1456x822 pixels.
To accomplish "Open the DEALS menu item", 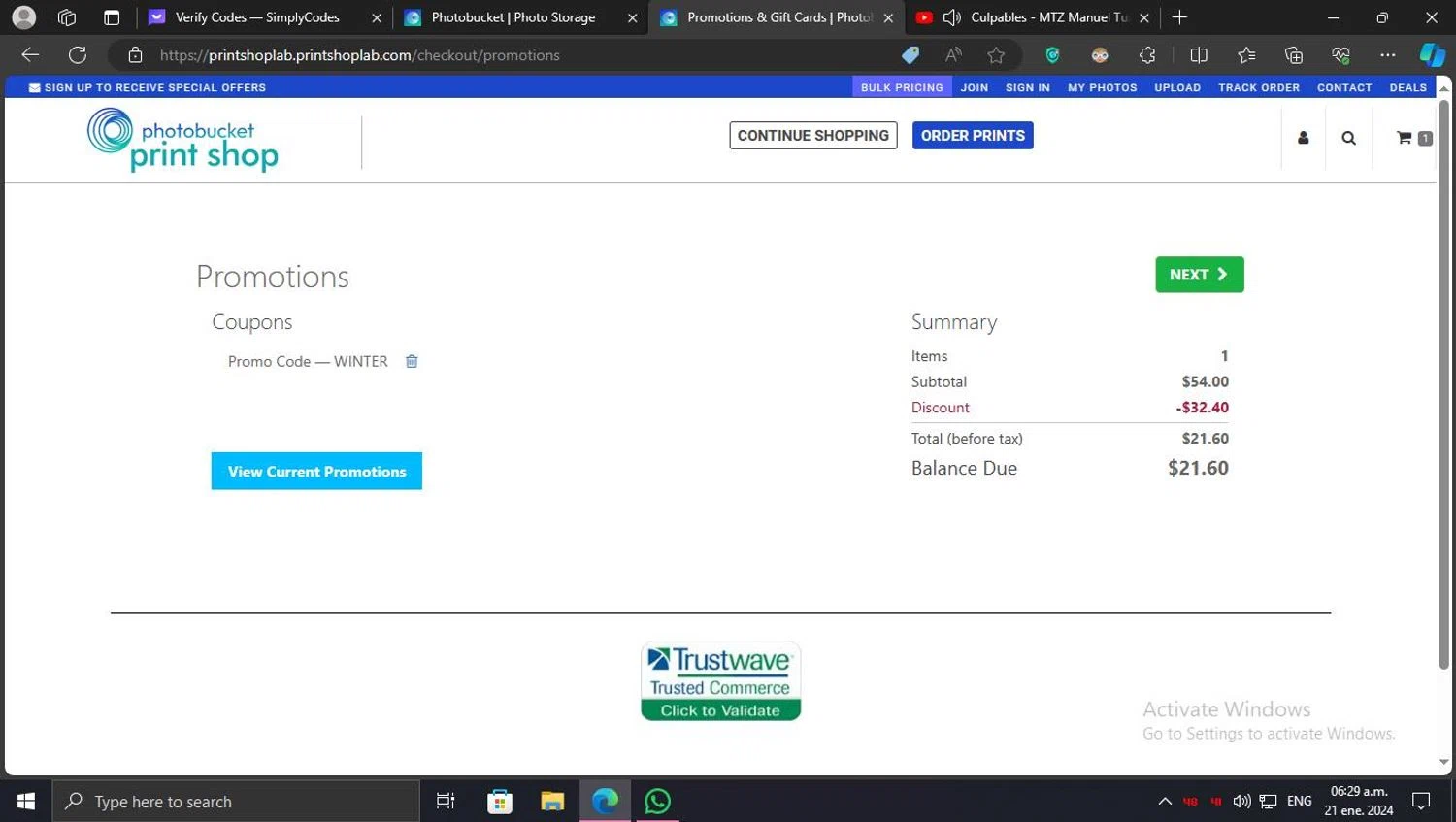I will click(x=1407, y=87).
